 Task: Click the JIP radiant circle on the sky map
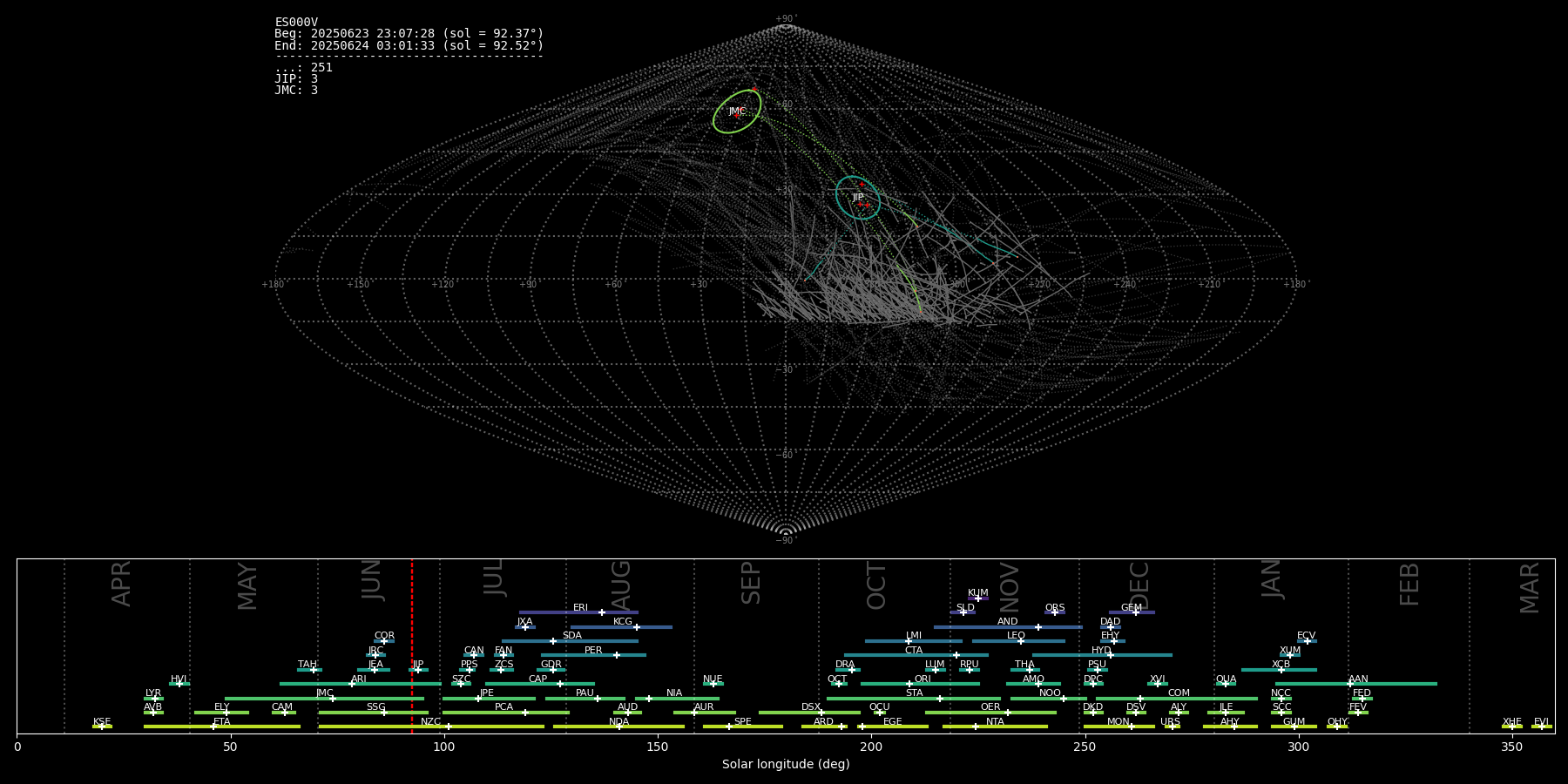858,198
